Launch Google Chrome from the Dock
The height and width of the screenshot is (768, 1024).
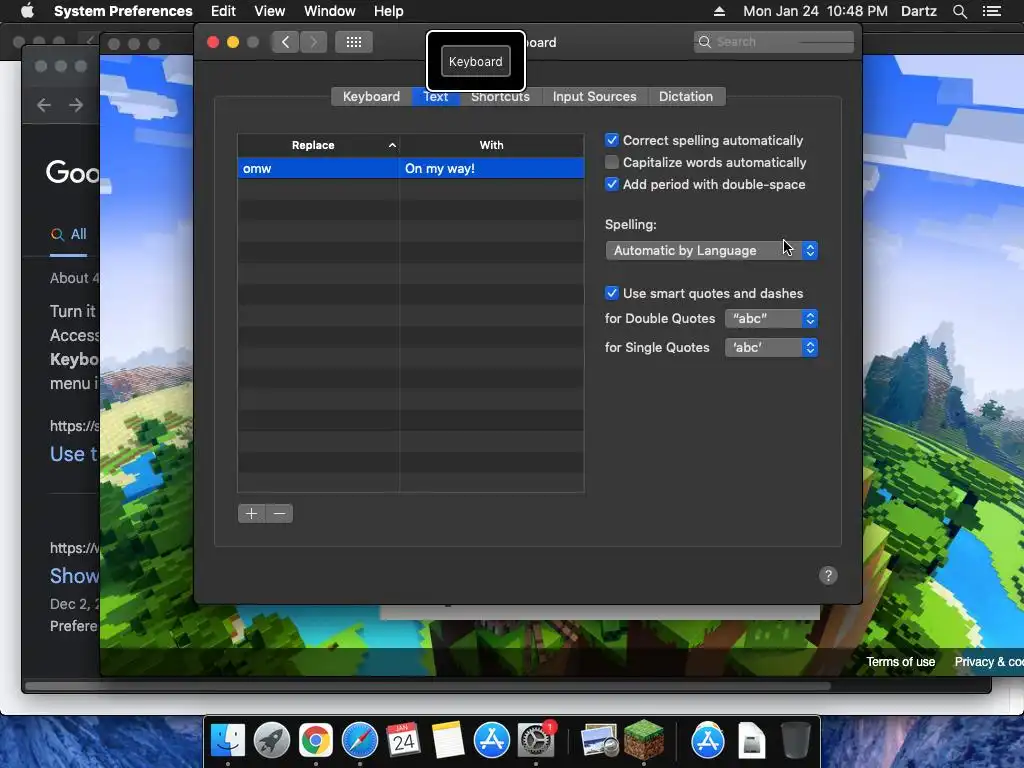[315, 741]
